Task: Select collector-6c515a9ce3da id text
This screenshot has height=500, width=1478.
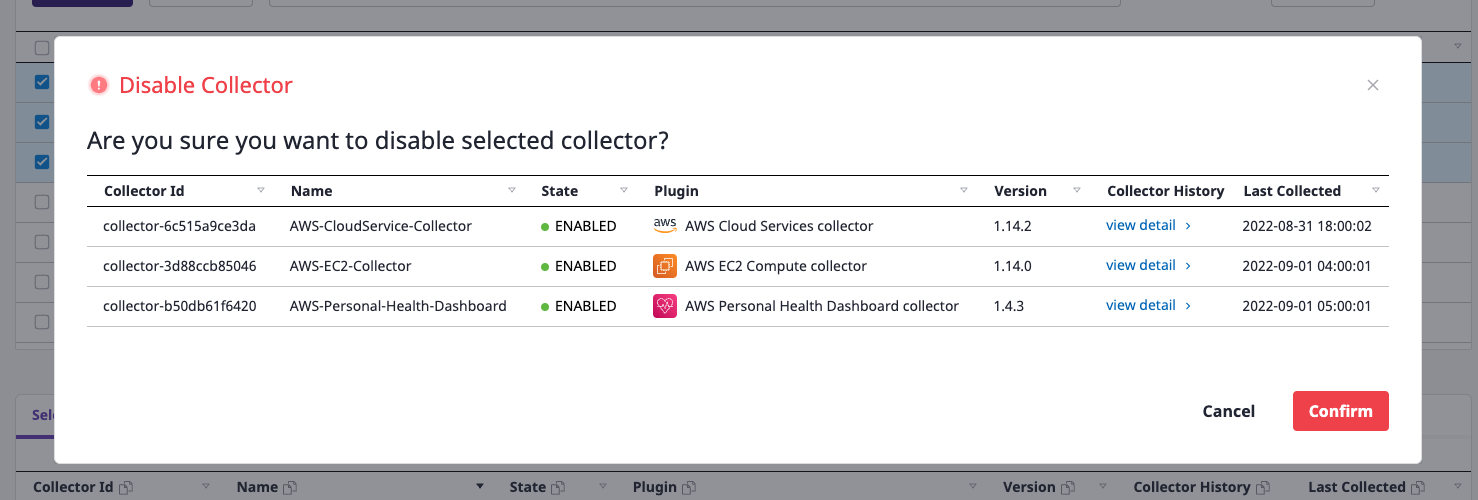Action: click(180, 226)
